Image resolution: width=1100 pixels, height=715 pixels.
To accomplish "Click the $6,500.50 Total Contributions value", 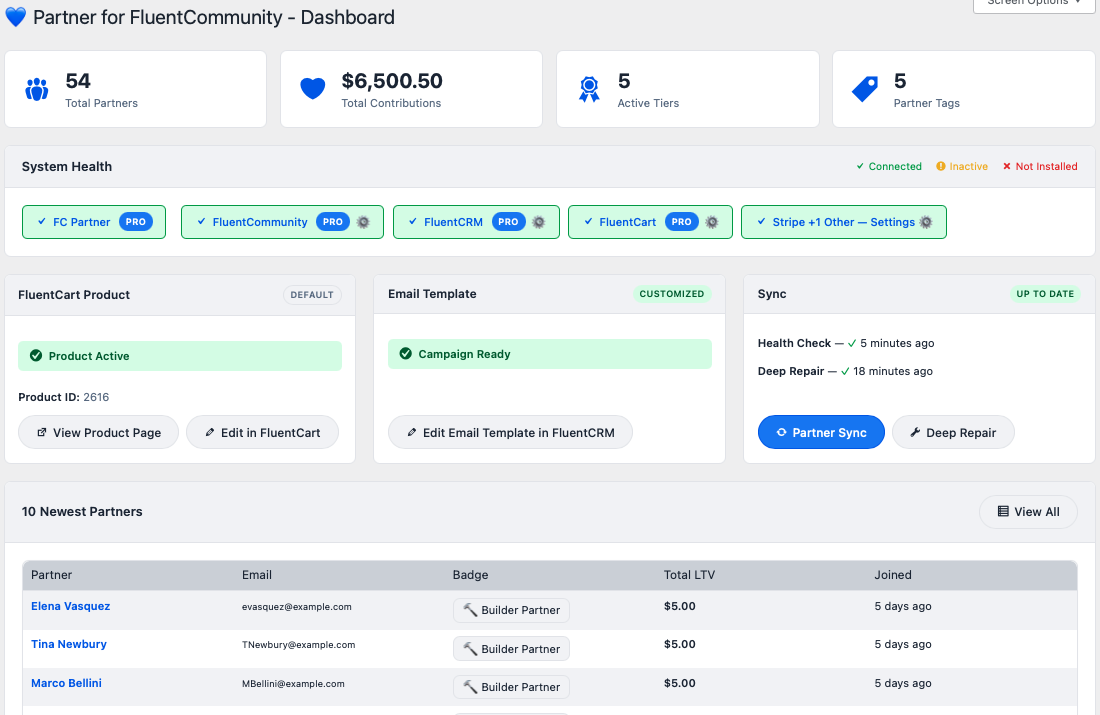I will pyautogui.click(x=392, y=81).
